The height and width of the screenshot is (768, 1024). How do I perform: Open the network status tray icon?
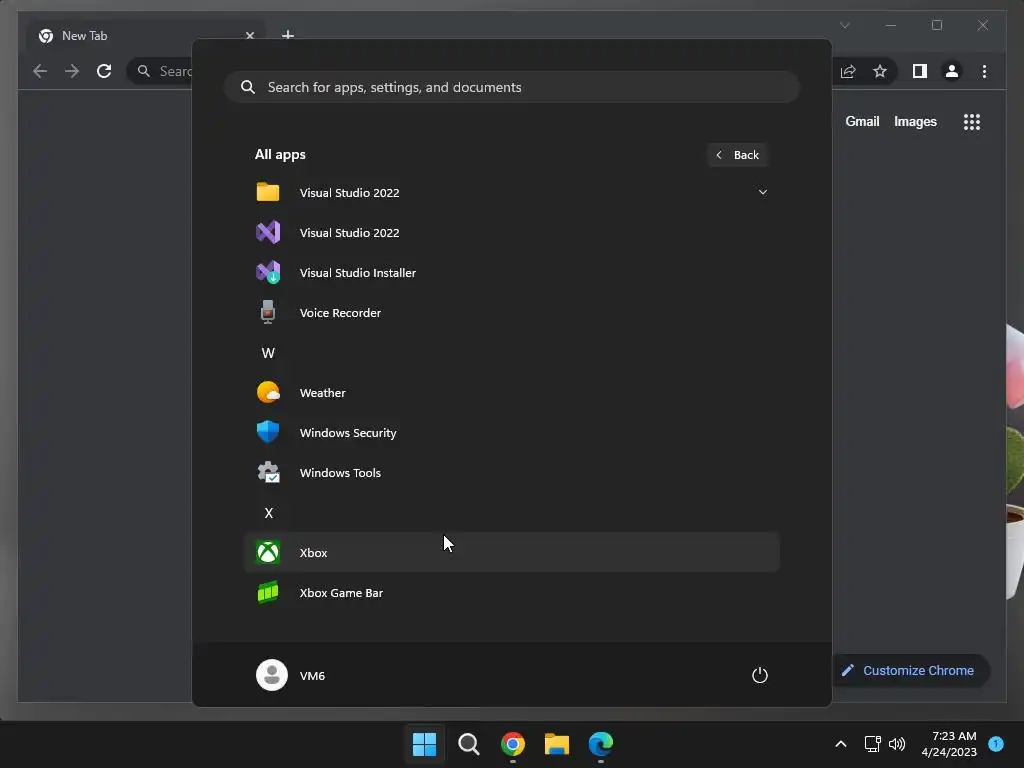pyautogui.click(x=872, y=744)
